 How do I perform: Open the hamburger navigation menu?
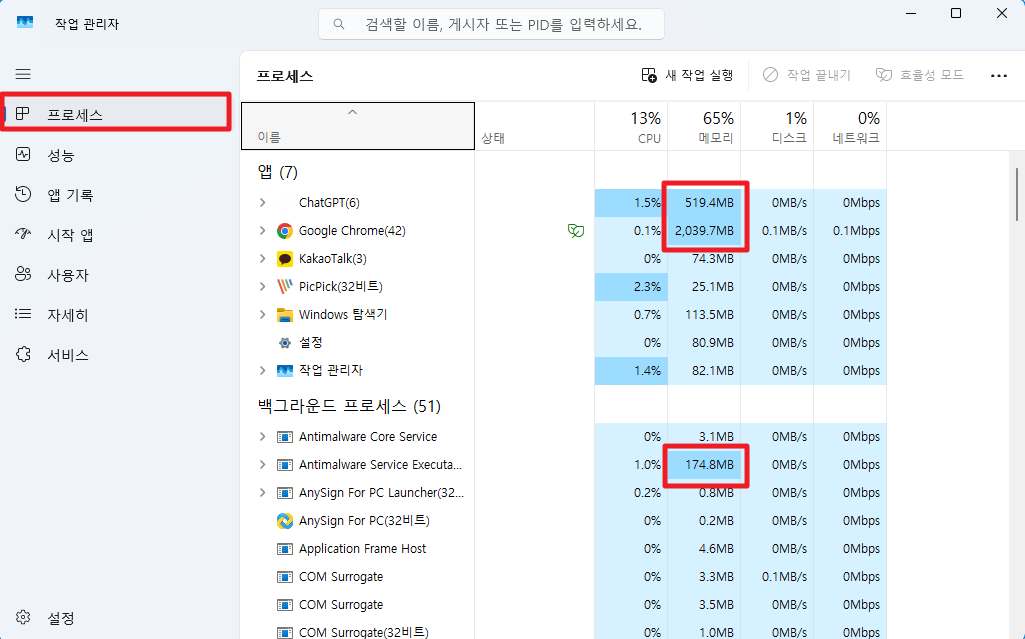[23, 74]
